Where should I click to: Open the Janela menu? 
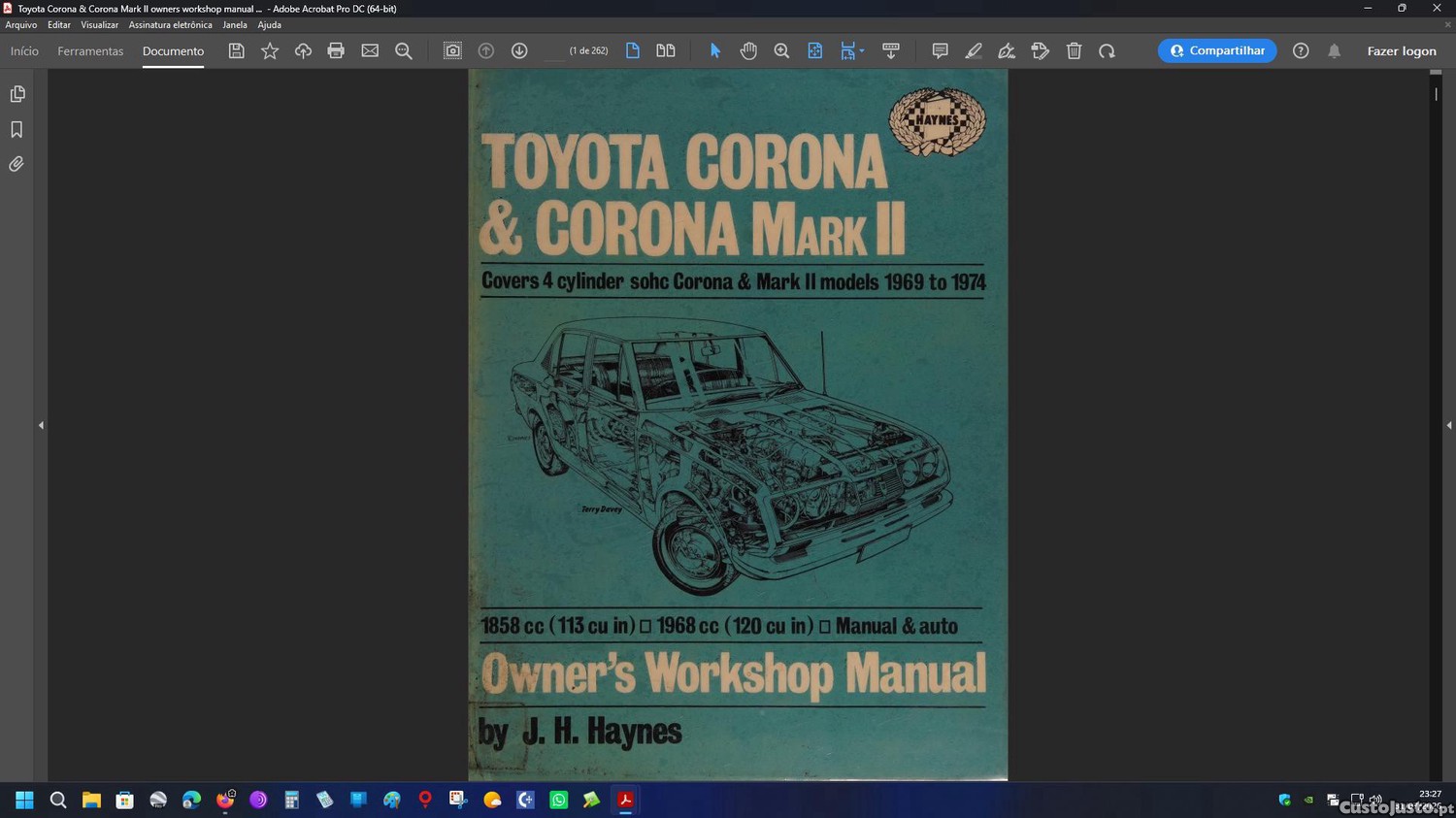click(235, 25)
